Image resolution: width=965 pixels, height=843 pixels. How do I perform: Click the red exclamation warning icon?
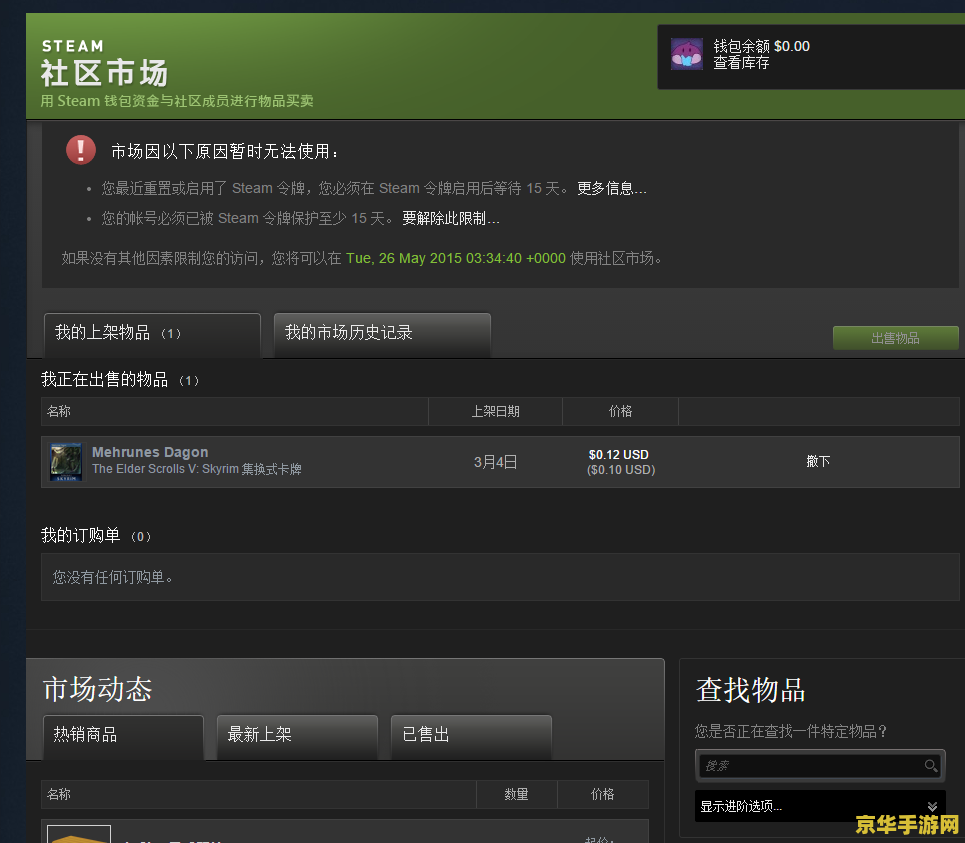tap(81, 150)
